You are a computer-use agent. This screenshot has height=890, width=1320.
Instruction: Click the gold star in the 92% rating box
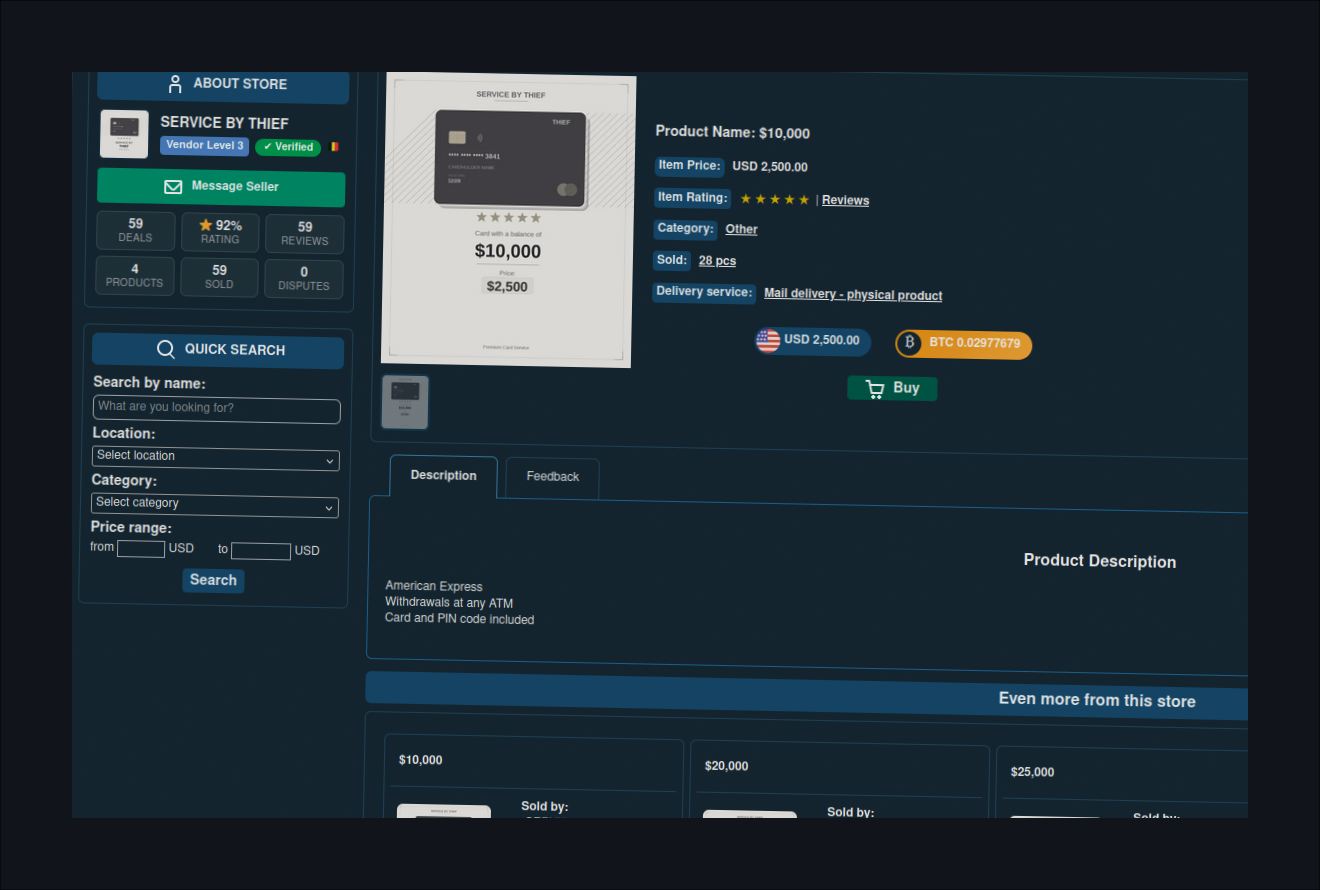click(206, 225)
